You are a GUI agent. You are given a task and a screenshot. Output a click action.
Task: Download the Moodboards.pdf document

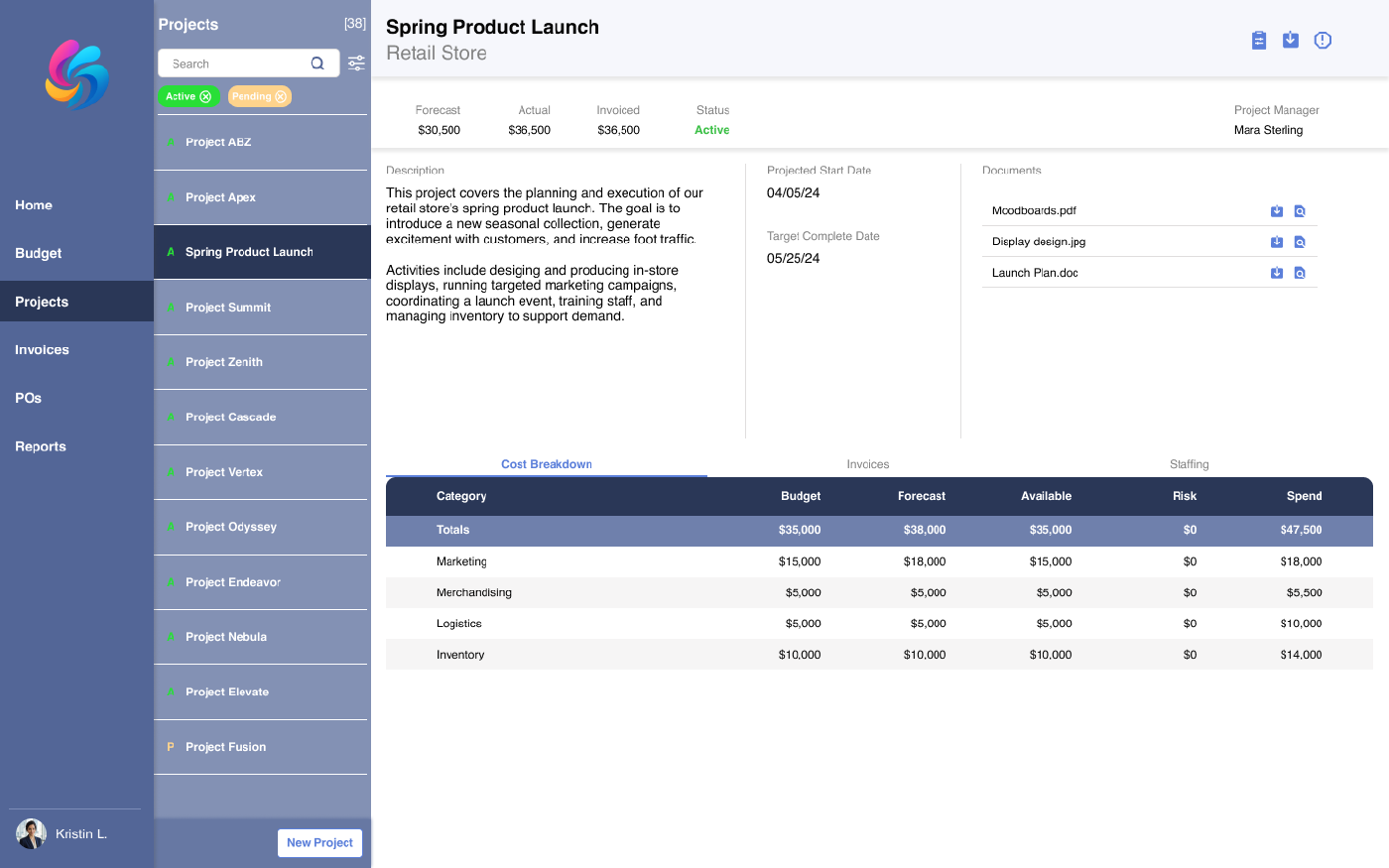coord(1277,211)
